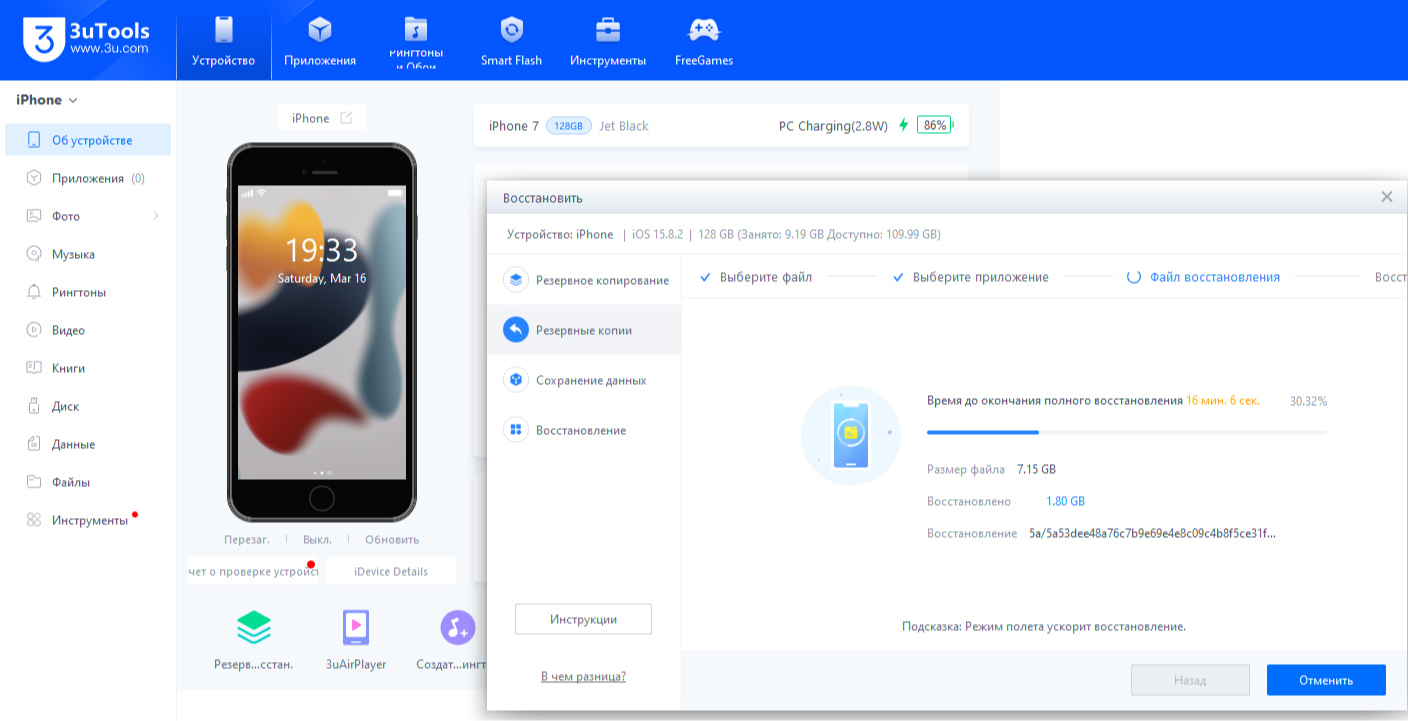Click the Выберите файл step

coord(756,277)
